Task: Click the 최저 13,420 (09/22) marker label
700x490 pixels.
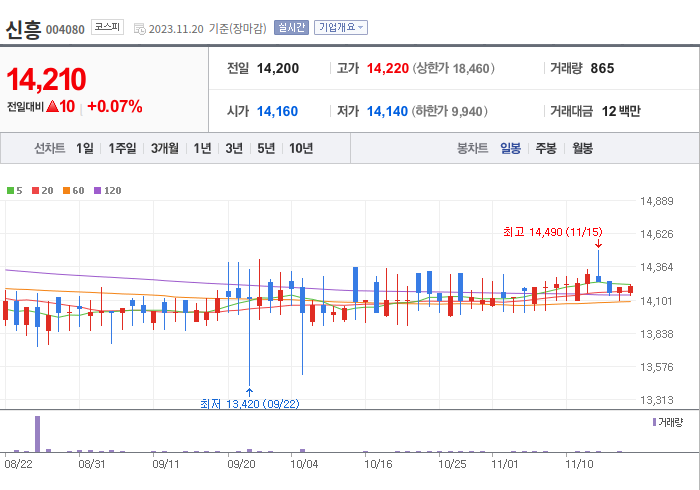Action: (250, 404)
